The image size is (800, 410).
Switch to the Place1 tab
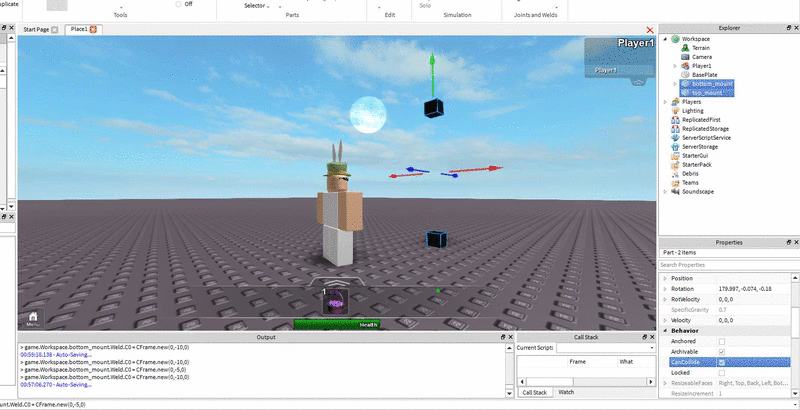tap(79, 29)
